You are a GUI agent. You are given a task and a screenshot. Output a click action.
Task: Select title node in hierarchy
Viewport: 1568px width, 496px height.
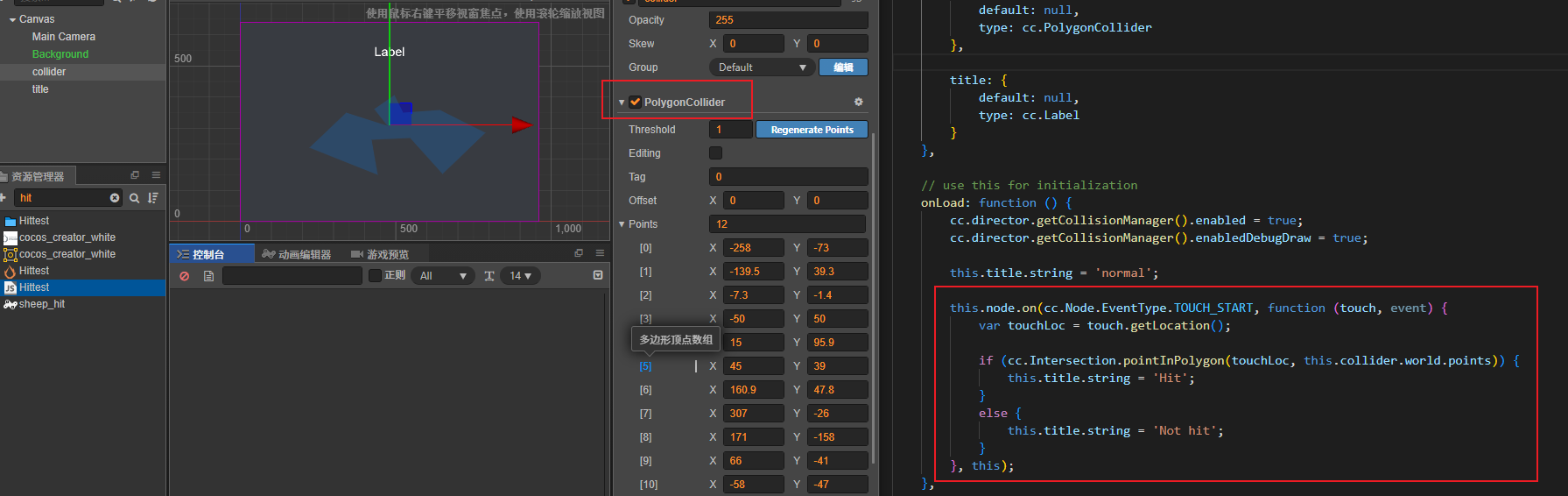pyautogui.click(x=40, y=89)
